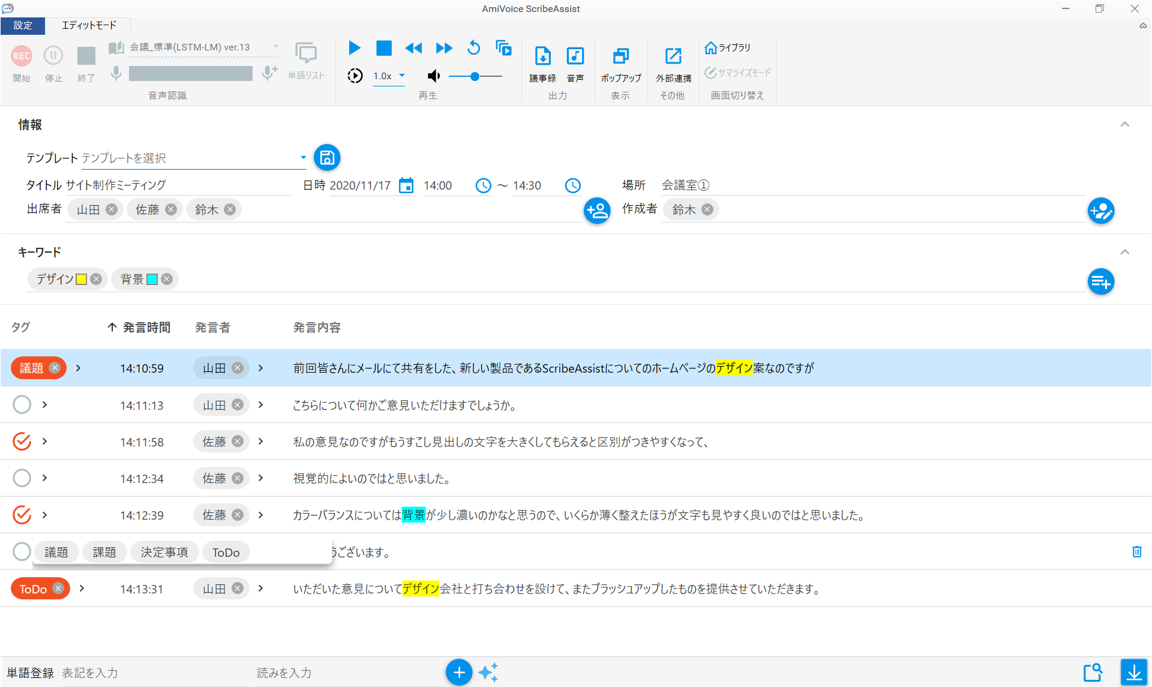Toggle the tag circle on the 14:11:13 row

[x=22, y=405]
